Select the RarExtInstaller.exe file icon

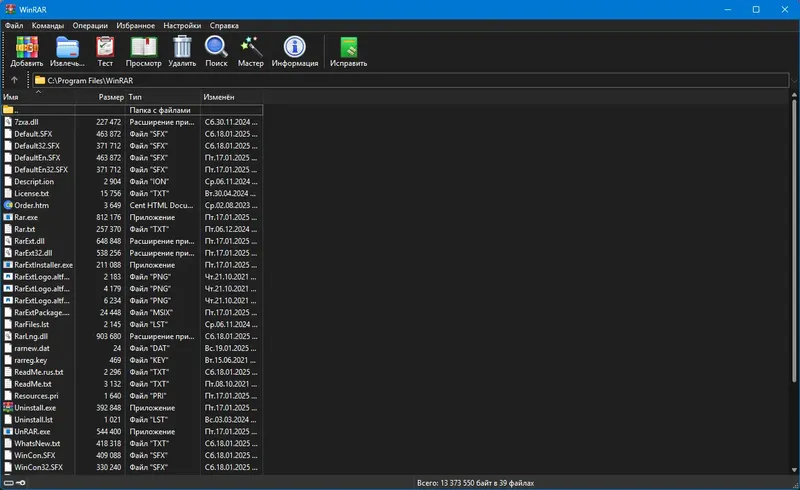point(8,265)
